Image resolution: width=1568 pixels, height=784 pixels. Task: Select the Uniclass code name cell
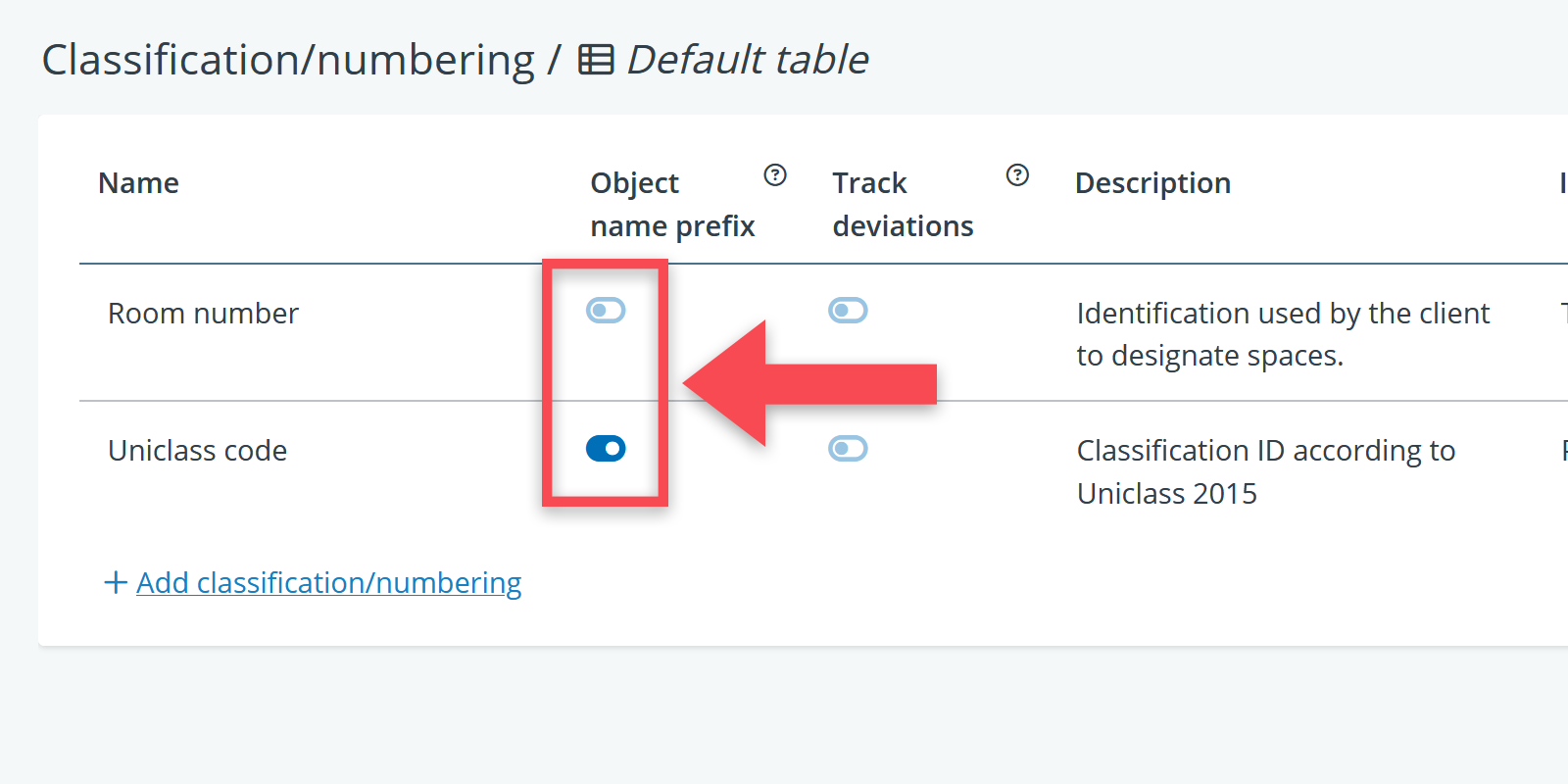(197, 451)
